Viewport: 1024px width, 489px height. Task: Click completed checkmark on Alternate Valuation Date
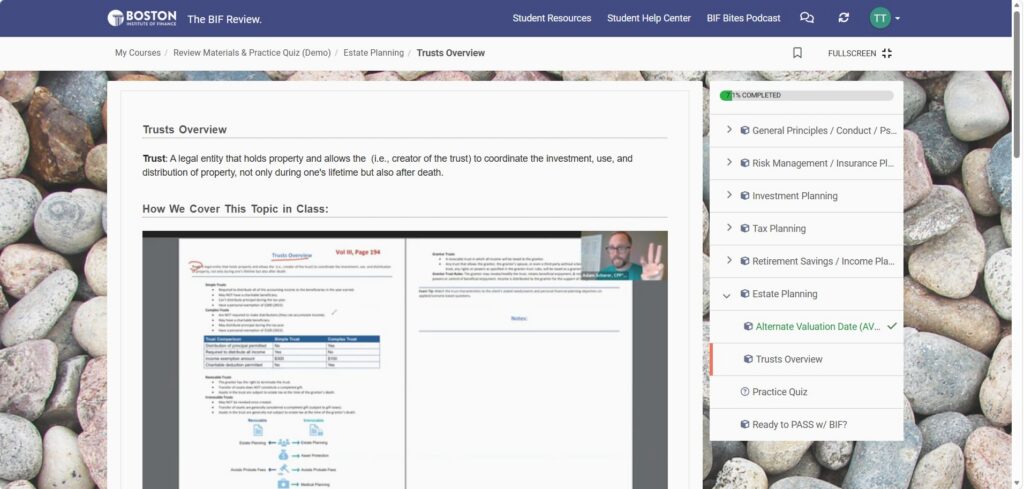[x=892, y=325]
